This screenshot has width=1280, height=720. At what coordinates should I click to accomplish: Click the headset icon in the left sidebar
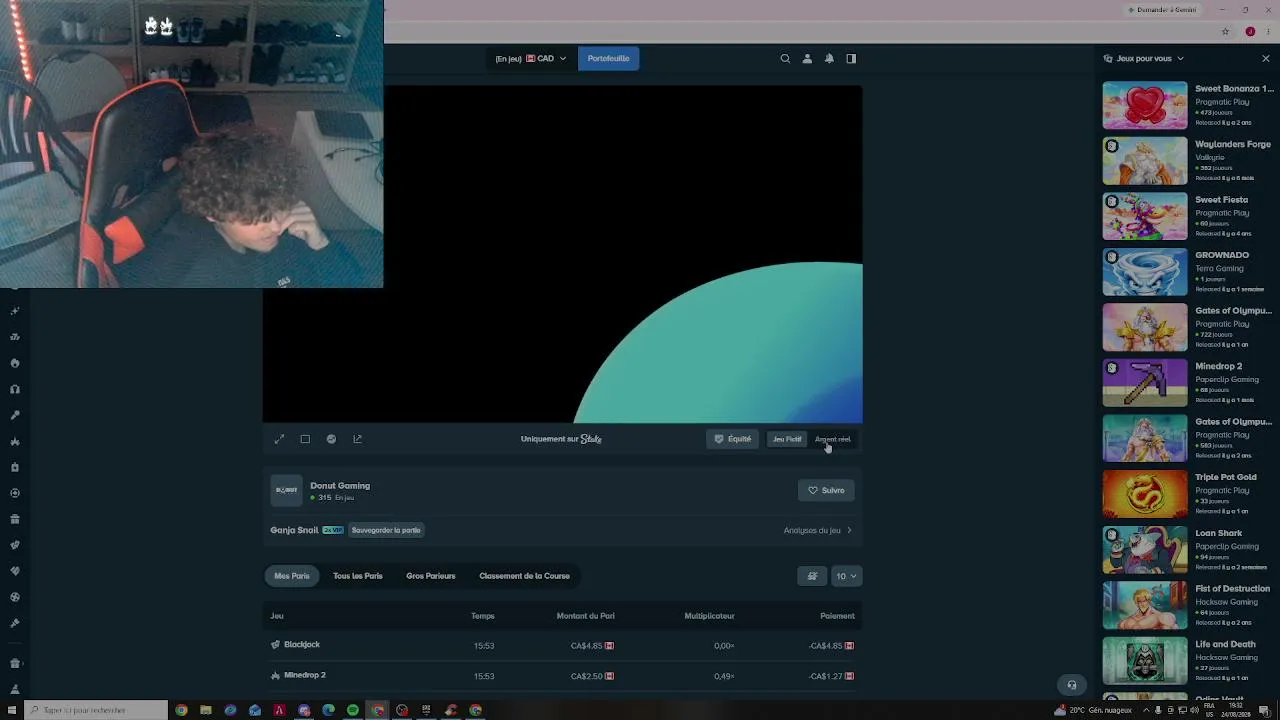coord(15,389)
